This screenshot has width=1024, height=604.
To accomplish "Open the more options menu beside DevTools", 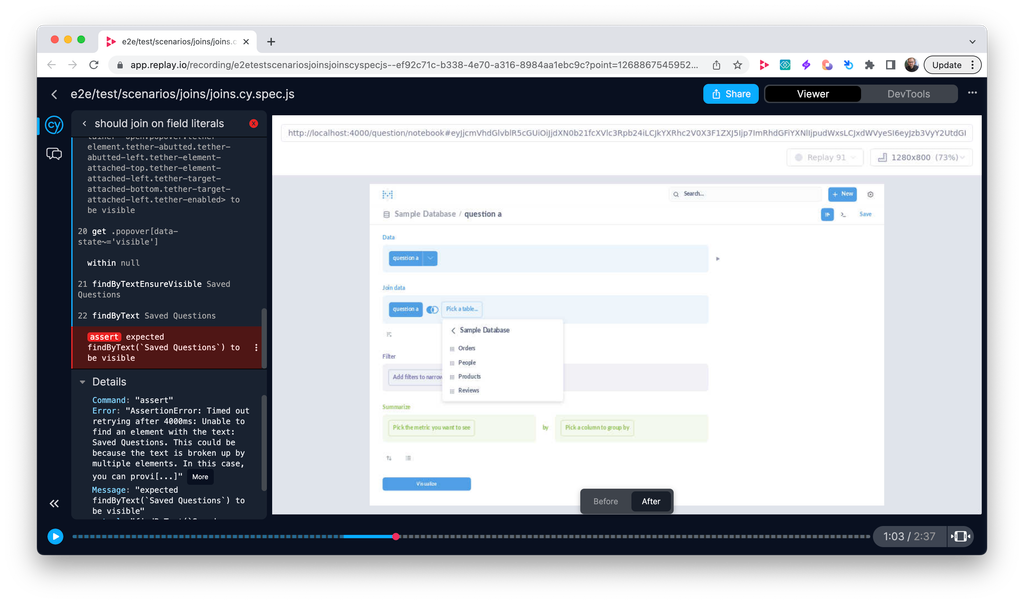I will [x=972, y=93].
